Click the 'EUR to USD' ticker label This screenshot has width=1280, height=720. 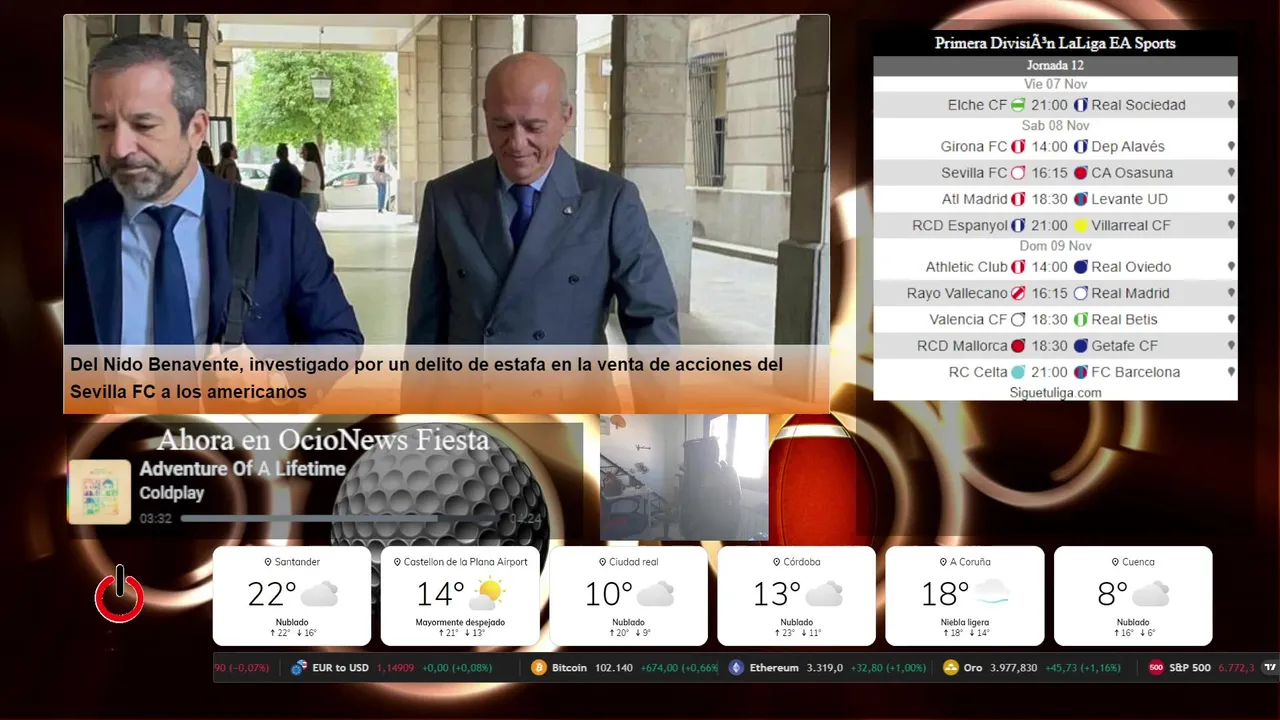click(341, 668)
